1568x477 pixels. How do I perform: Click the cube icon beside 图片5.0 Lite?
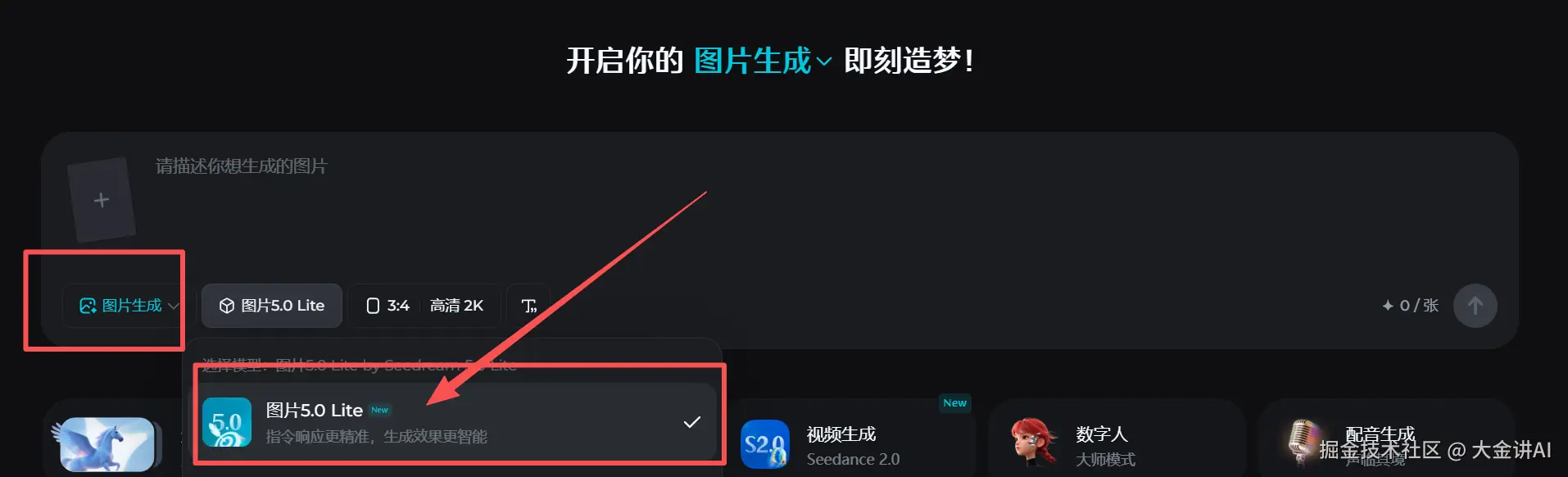227,306
